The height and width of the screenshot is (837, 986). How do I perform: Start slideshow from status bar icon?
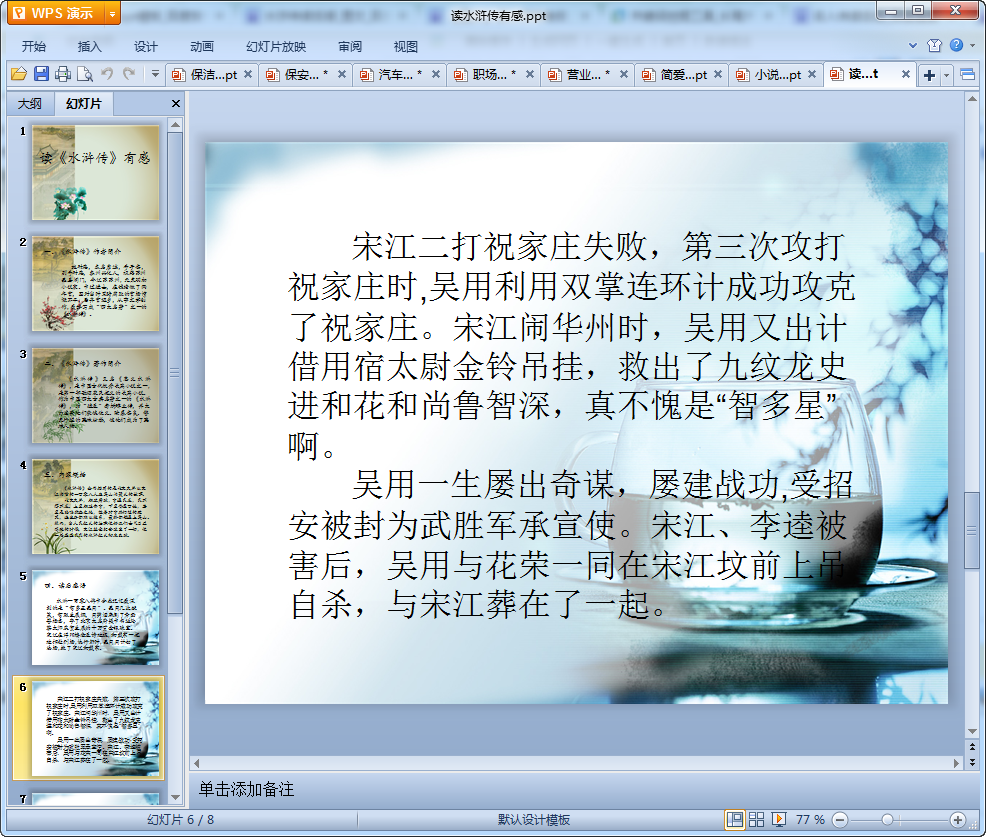pyautogui.click(x=778, y=819)
